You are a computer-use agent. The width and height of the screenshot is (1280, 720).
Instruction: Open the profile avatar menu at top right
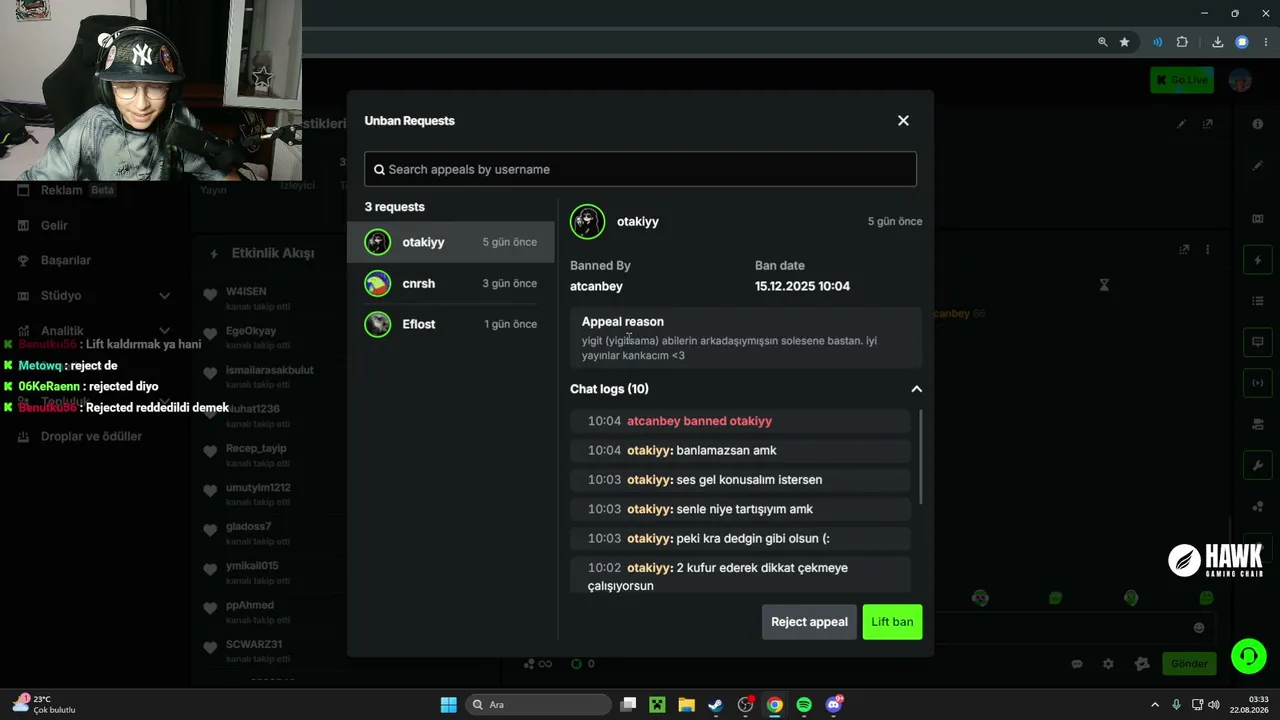[x=1240, y=80]
